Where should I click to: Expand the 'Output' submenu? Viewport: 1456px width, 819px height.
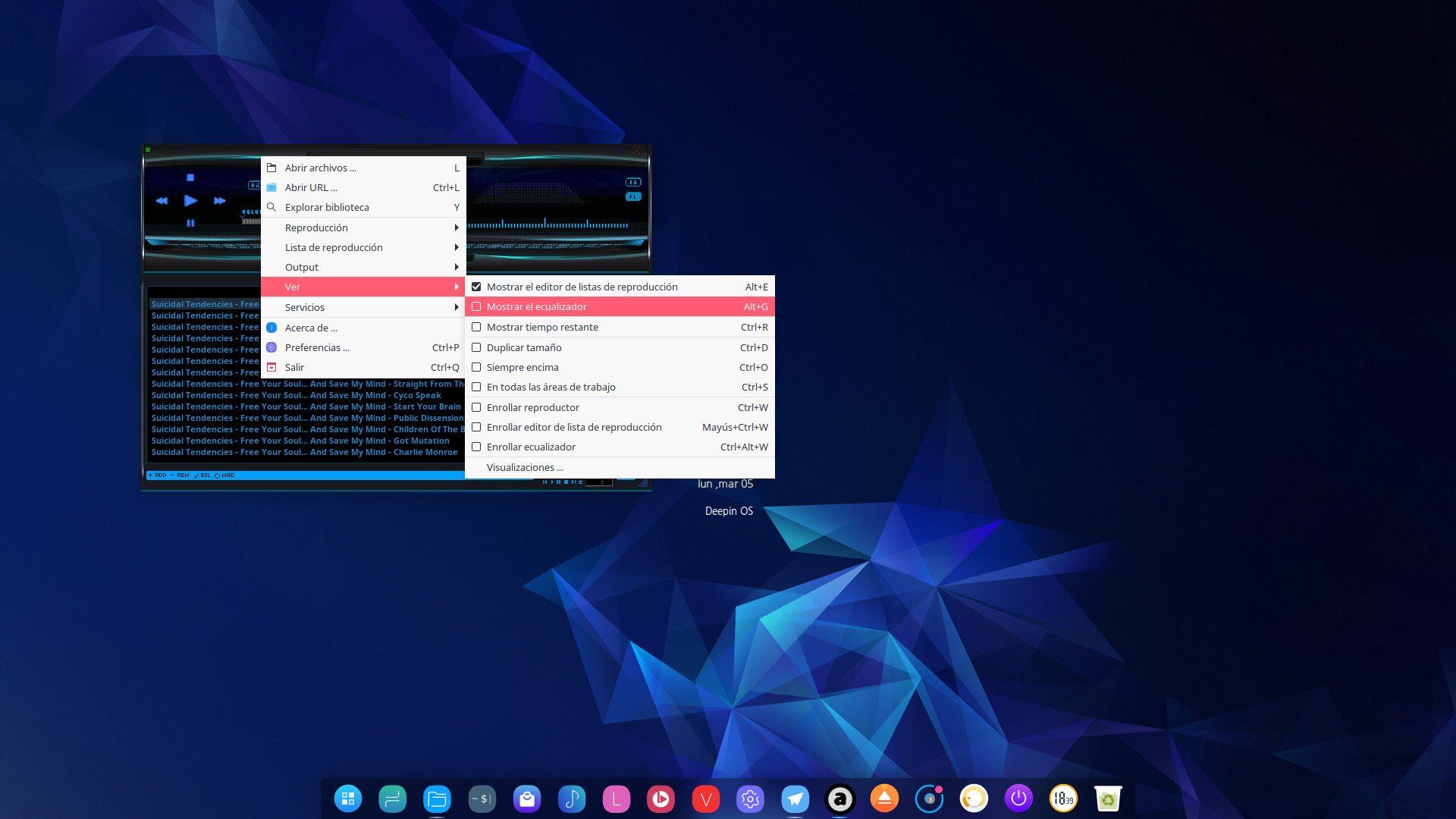tap(363, 267)
